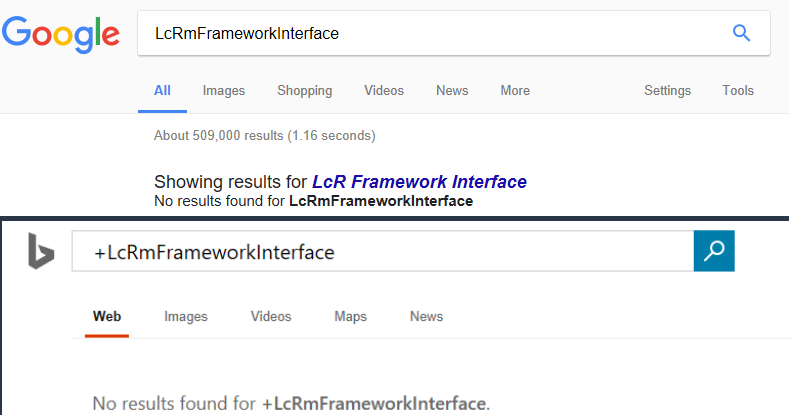Screen dimensions: 792x415
Task: Focus the Bing search input field
Action: pyautogui.click(x=383, y=251)
